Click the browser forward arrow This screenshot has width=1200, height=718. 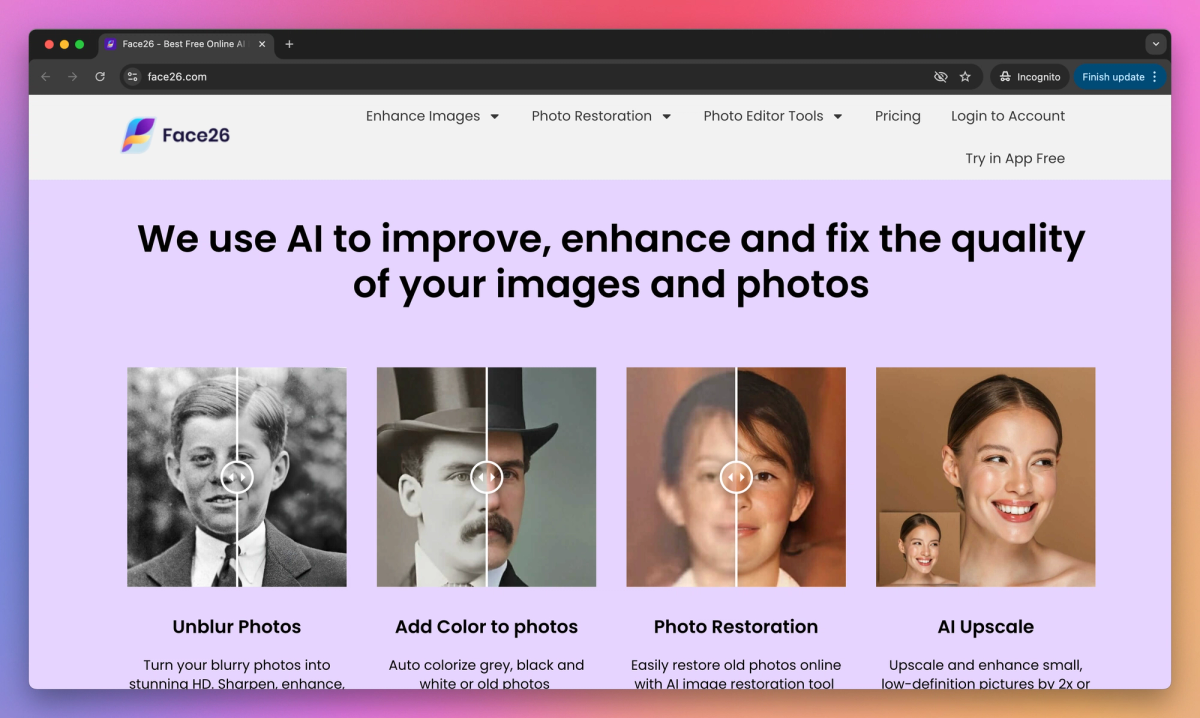72,77
